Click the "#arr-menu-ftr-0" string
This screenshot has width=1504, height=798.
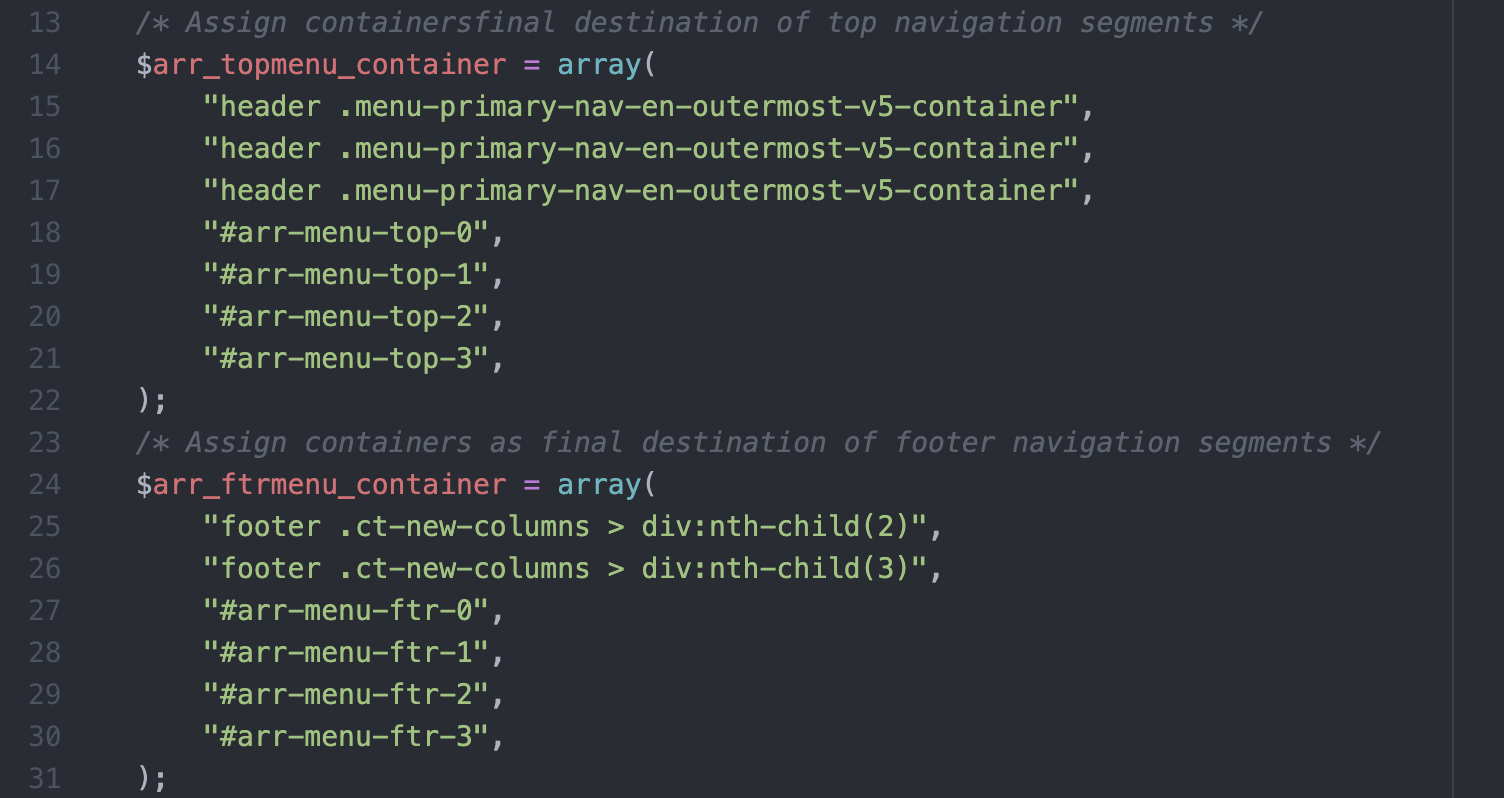[x=346, y=611]
